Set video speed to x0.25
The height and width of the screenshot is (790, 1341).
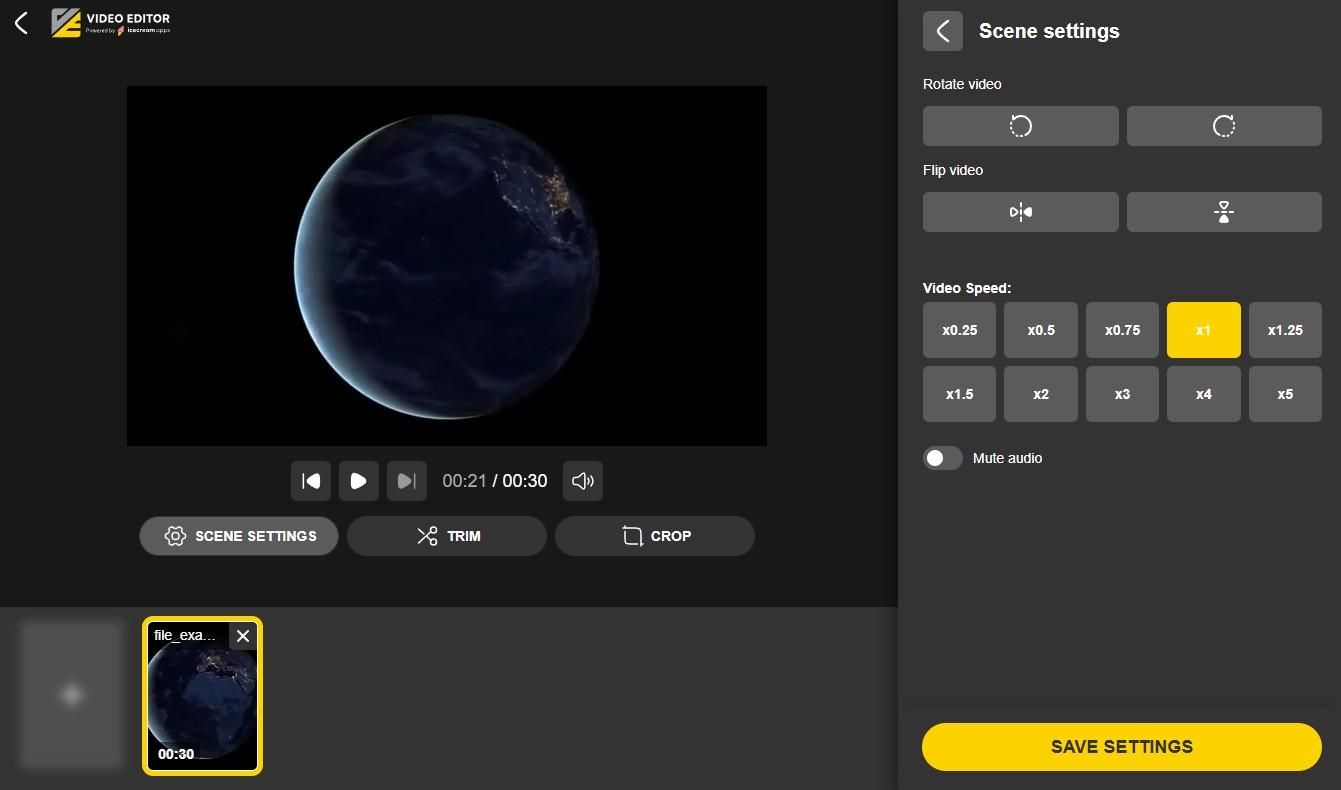[959, 330]
